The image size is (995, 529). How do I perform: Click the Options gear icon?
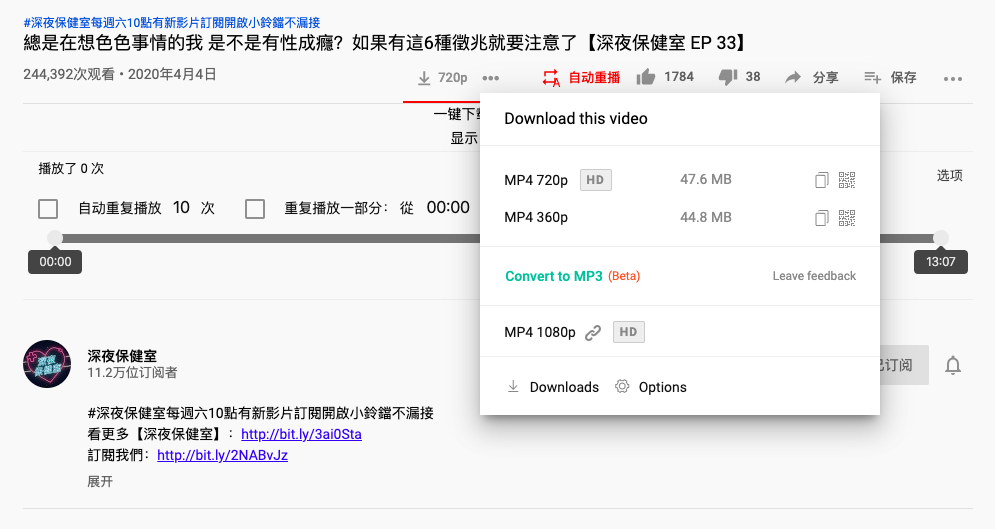[x=622, y=386]
